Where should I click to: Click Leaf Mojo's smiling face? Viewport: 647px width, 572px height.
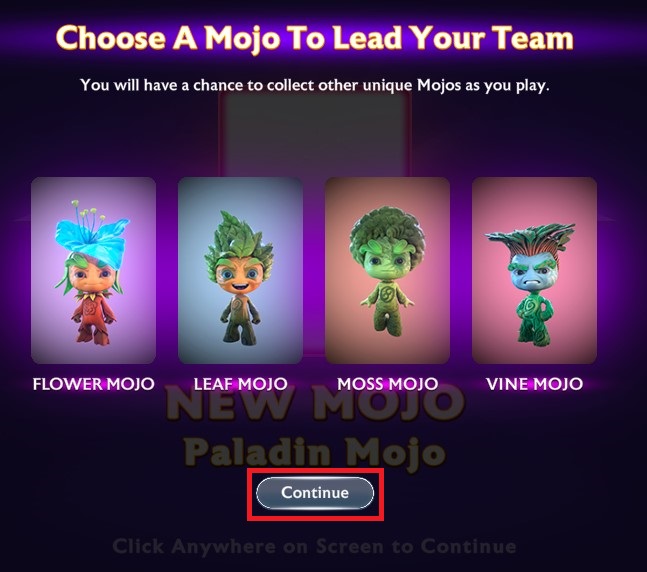click(239, 277)
